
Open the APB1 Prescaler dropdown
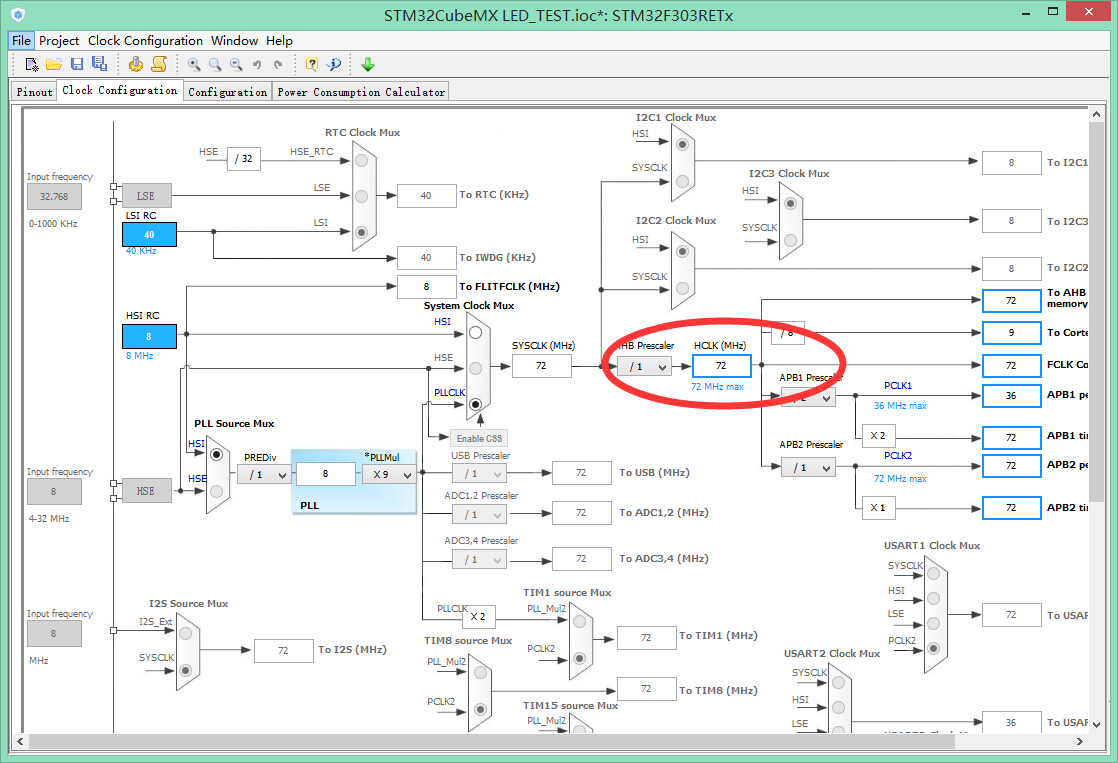pos(808,396)
